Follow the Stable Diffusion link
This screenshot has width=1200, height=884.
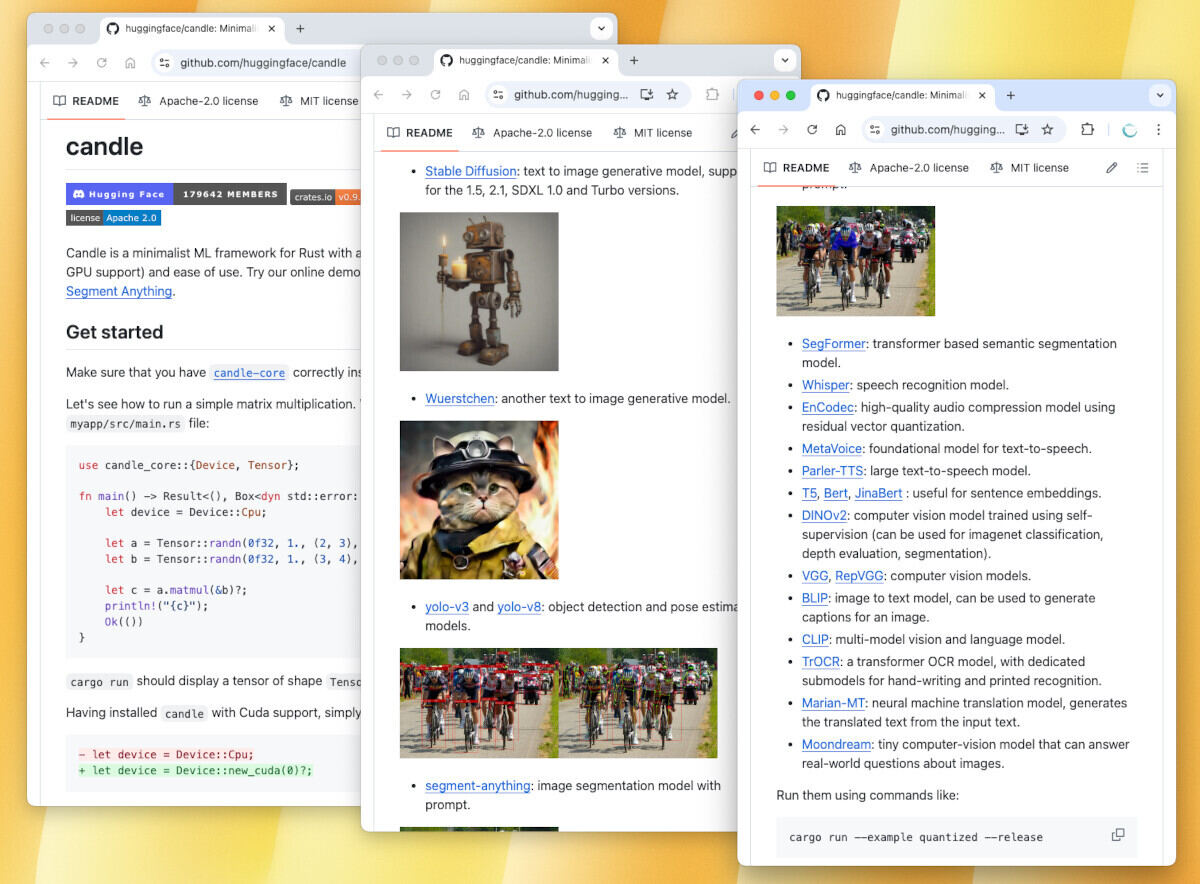click(x=470, y=171)
